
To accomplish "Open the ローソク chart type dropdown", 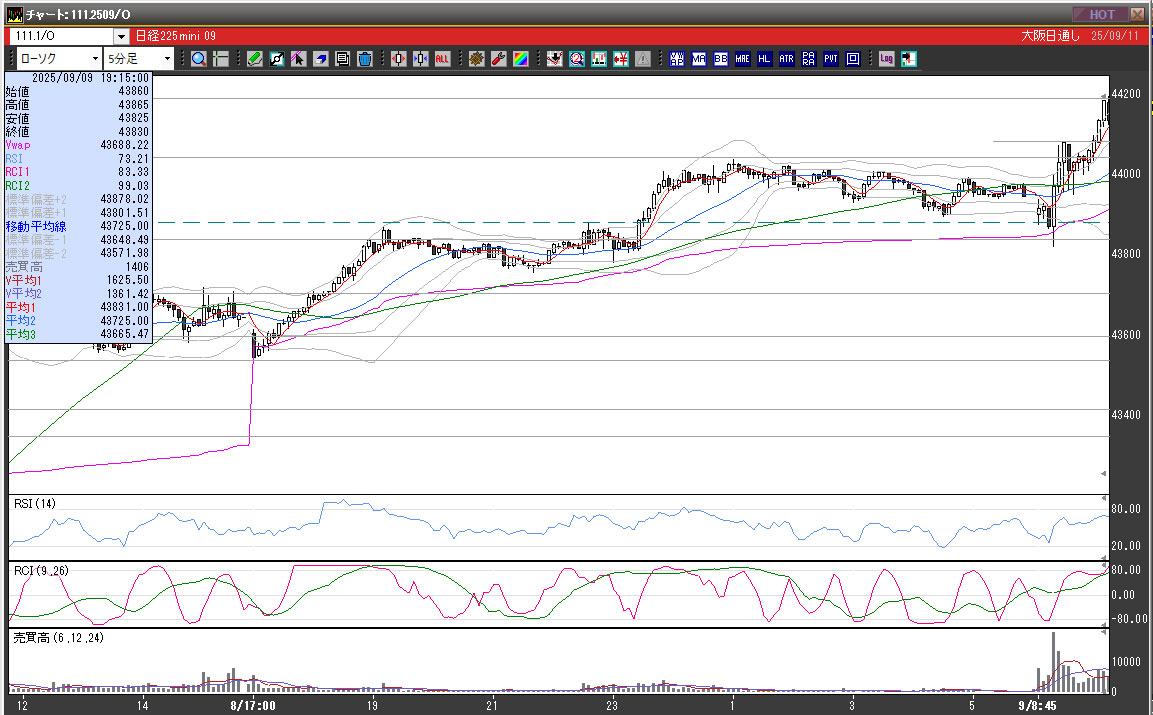I will tap(58, 59).
